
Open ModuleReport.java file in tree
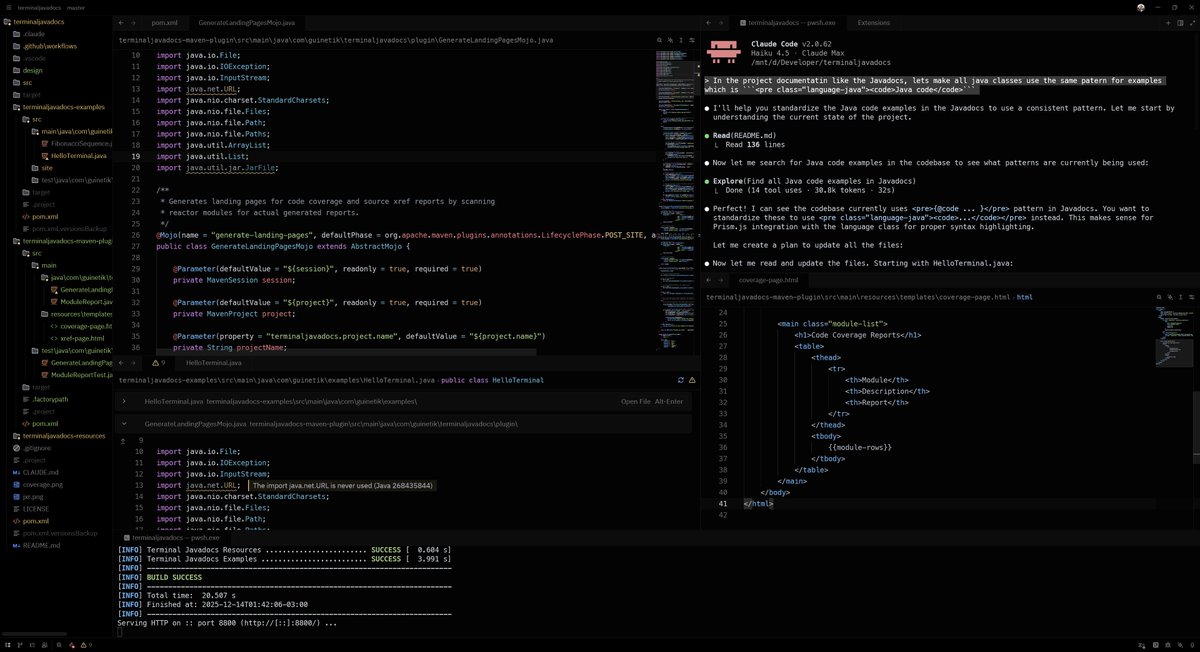click(x=80, y=302)
